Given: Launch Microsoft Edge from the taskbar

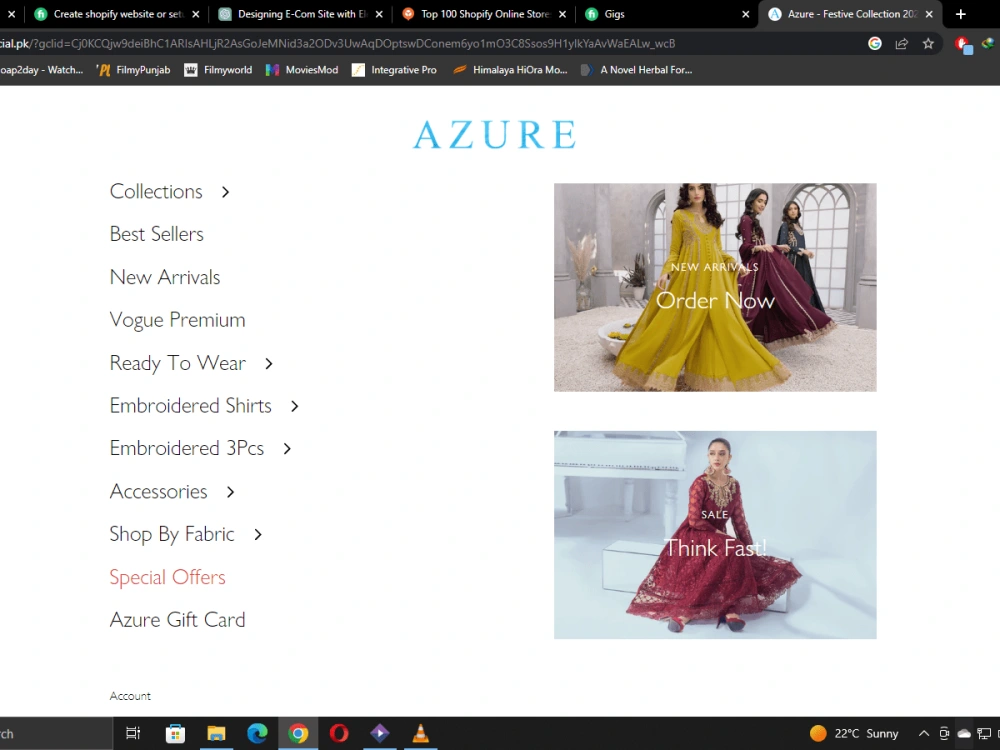Looking at the screenshot, I should coord(257,733).
